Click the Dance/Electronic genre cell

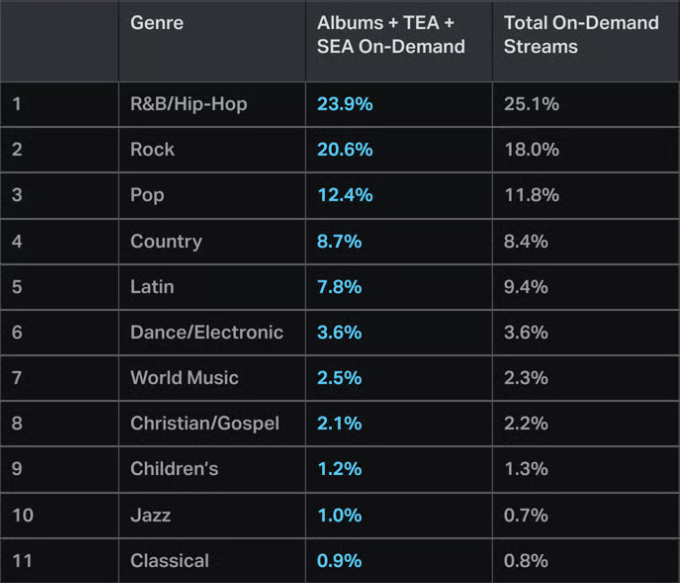(x=207, y=332)
